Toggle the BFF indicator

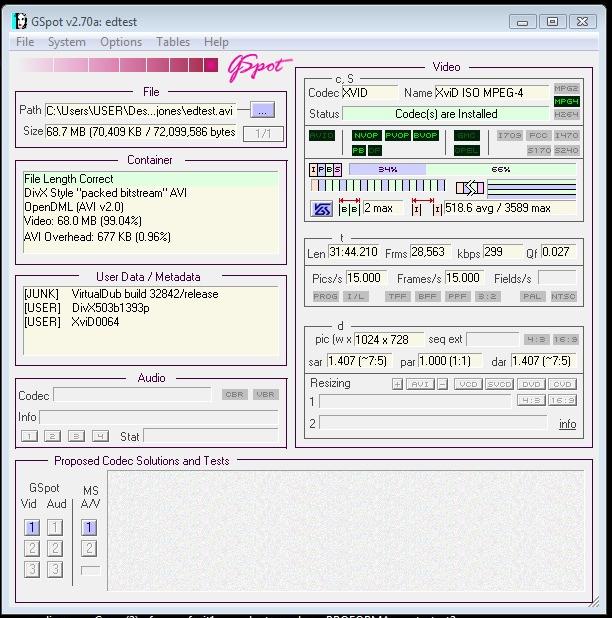pos(427,296)
